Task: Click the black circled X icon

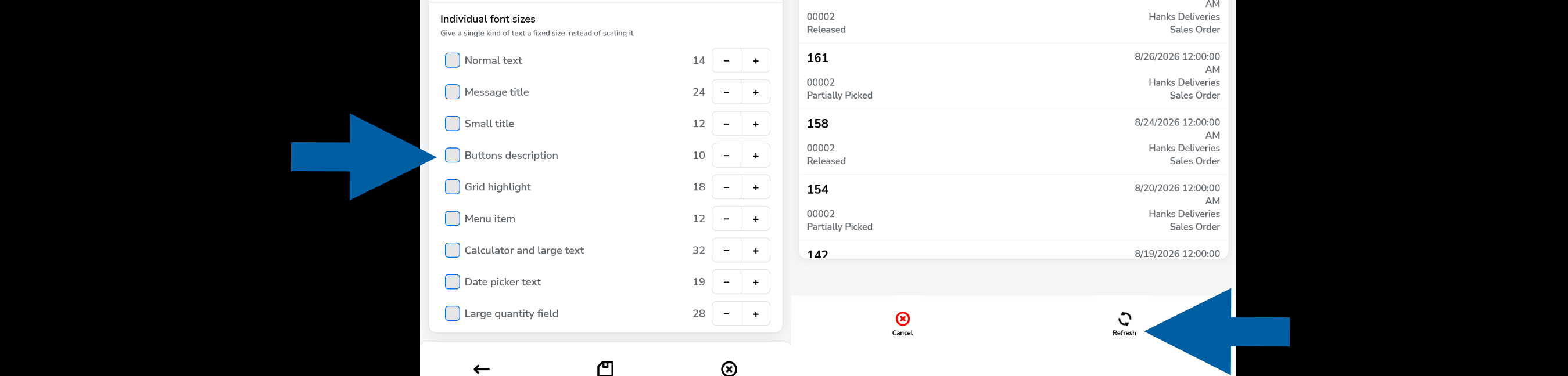Action: pyautogui.click(x=729, y=368)
